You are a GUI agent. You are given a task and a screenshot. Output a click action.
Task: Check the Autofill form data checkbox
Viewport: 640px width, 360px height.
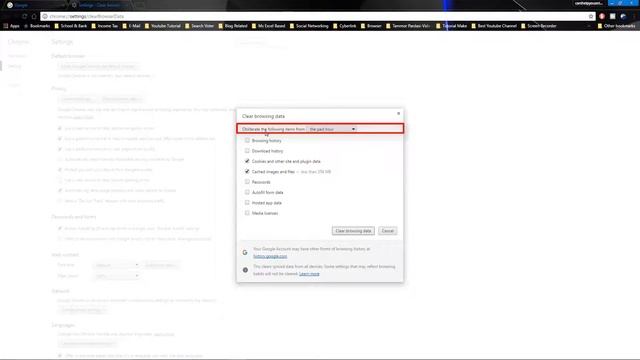click(x=247, y=192)
